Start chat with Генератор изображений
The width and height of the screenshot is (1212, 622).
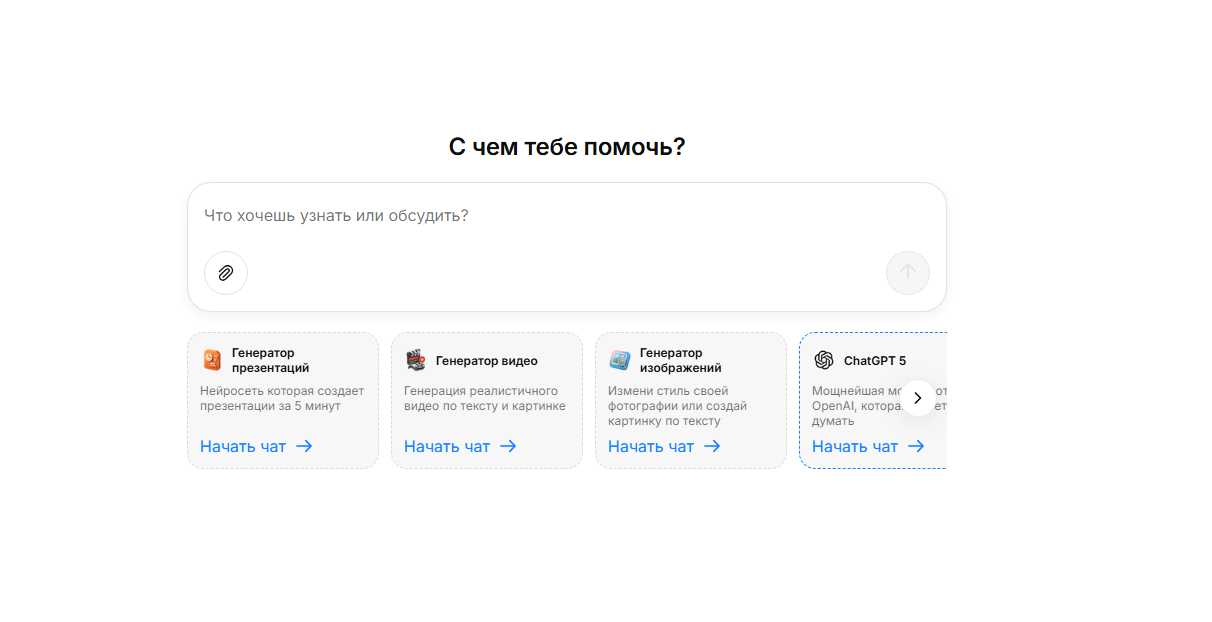point(651,446)
